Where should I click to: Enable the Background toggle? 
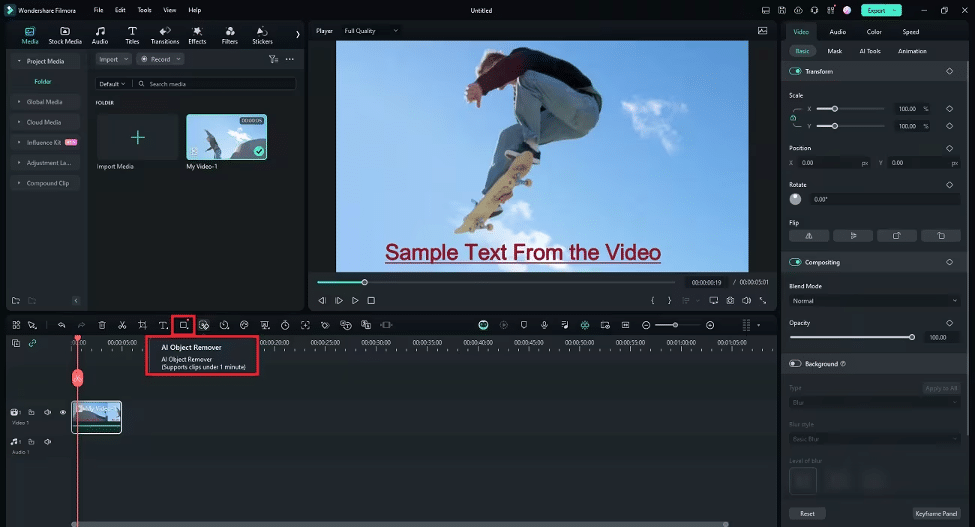click(x=796, y=364)
